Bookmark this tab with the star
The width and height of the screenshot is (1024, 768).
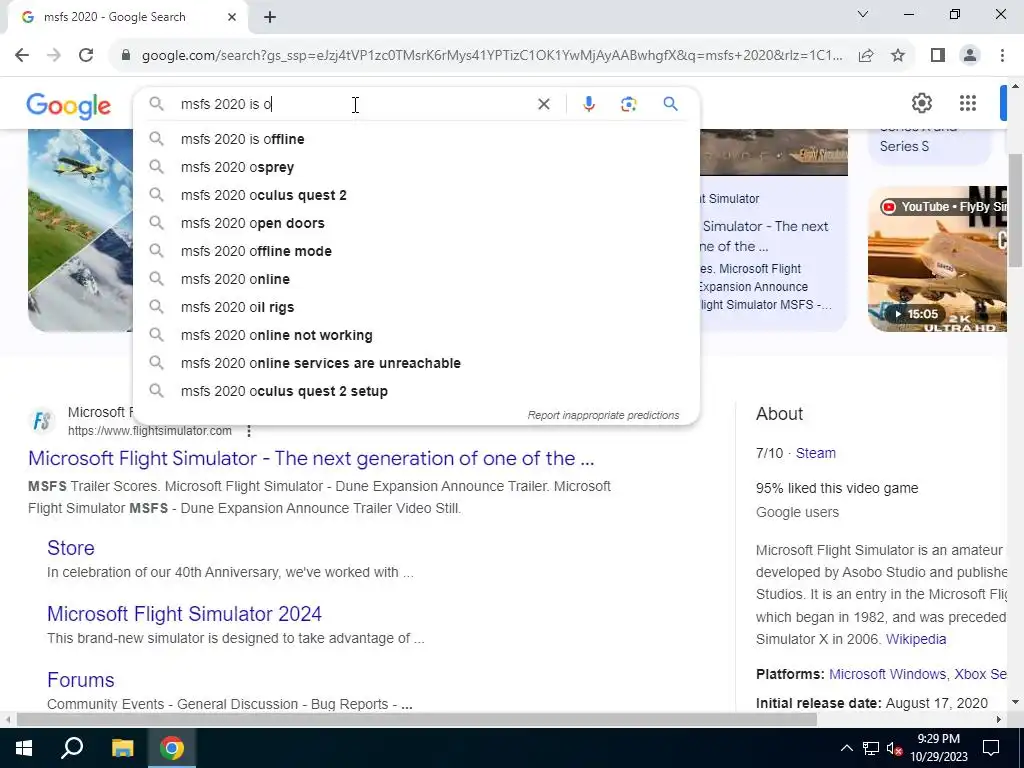click(x=898, y=56)
